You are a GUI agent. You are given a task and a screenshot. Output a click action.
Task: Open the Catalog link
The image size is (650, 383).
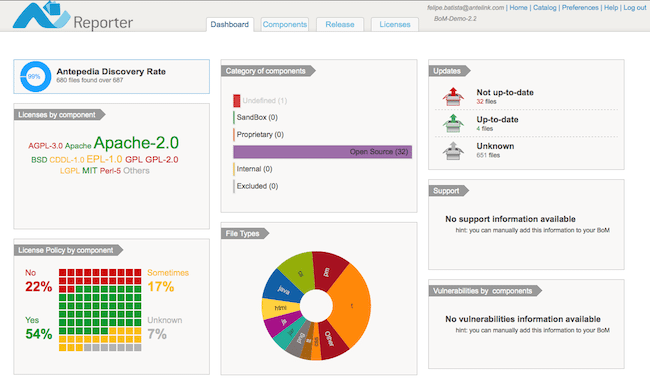tap(544, 7)
